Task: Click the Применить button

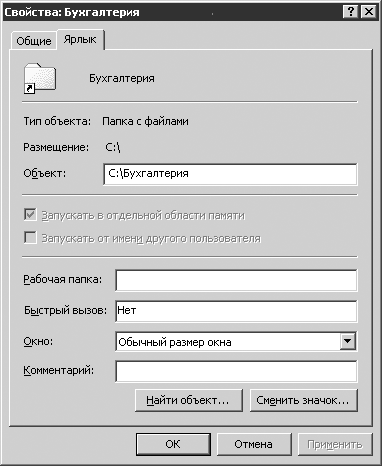Action: (335, 444)
